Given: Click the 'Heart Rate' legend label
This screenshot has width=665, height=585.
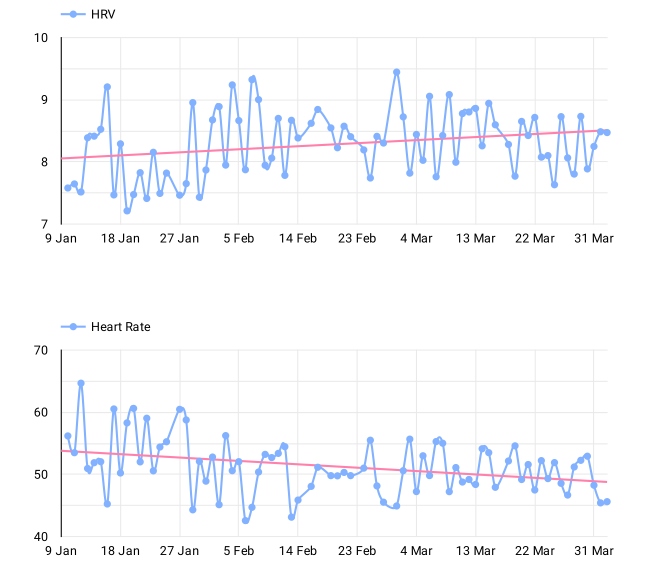Looking at the screenshot, I should point(121,327).
